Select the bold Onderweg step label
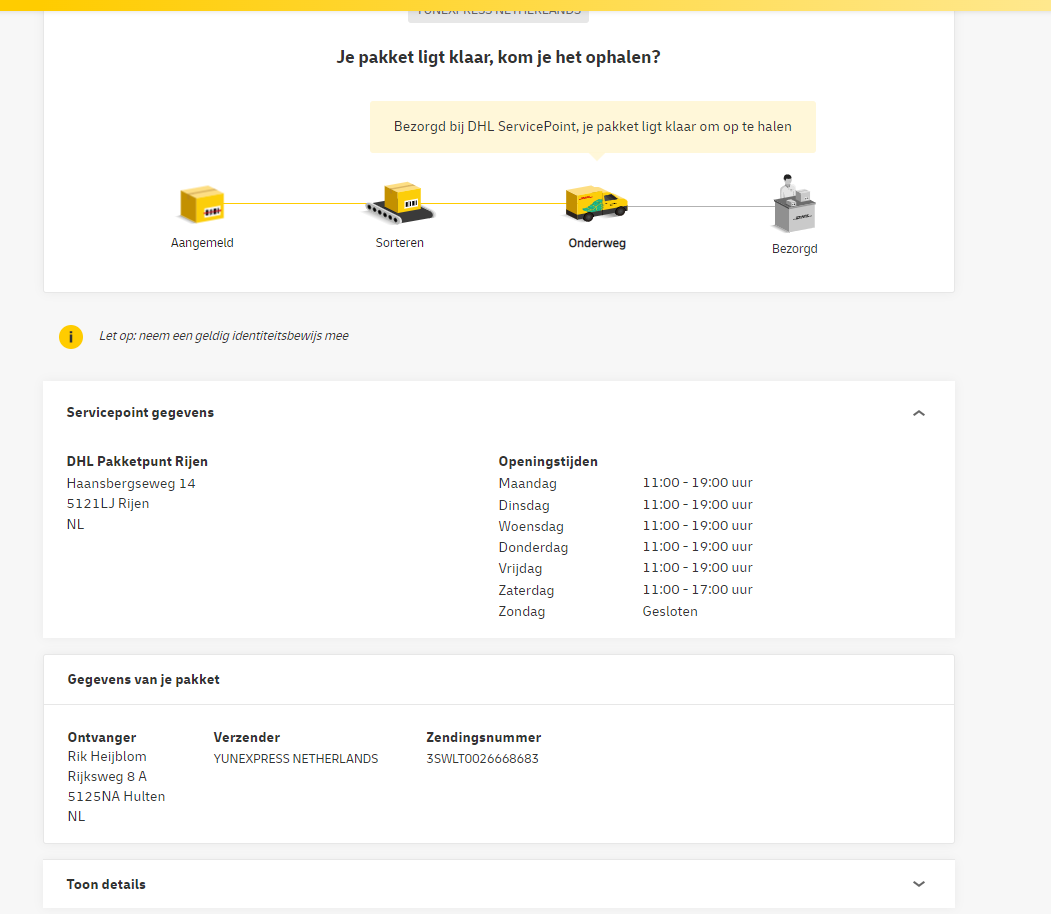Image resolution: width=1051 pixels, height=914 pixels. 597,243
